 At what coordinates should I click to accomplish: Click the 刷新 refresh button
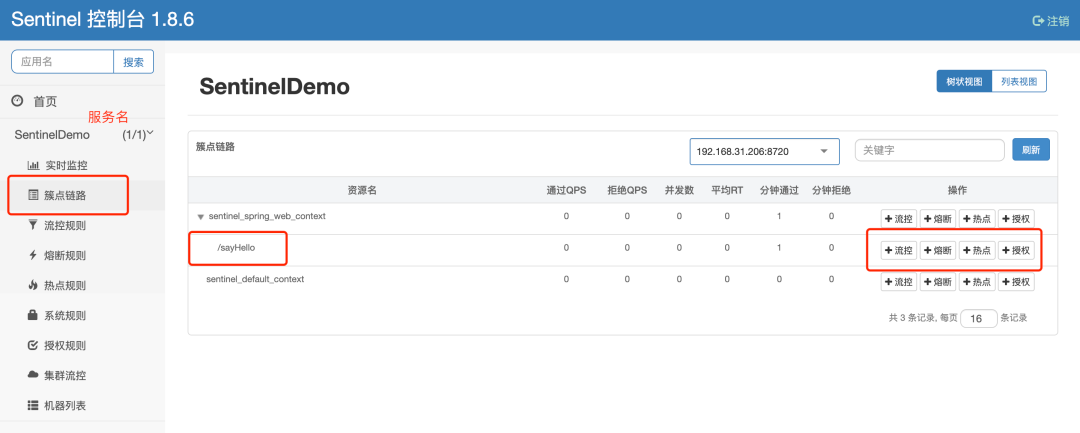tap(1030, 150)
